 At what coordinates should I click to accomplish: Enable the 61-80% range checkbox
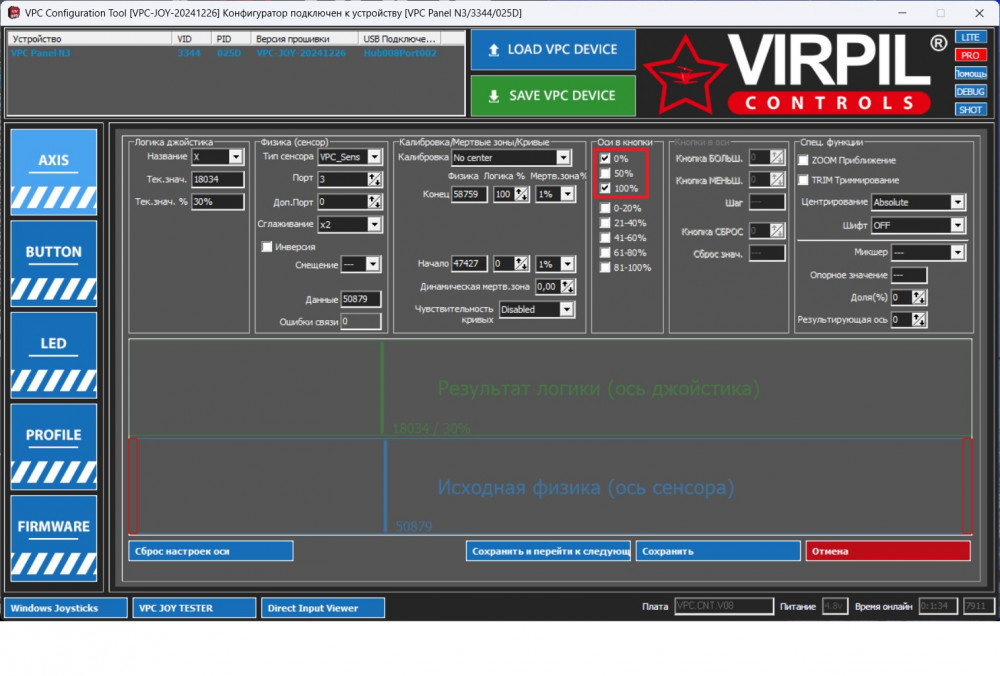pos(605,253)
